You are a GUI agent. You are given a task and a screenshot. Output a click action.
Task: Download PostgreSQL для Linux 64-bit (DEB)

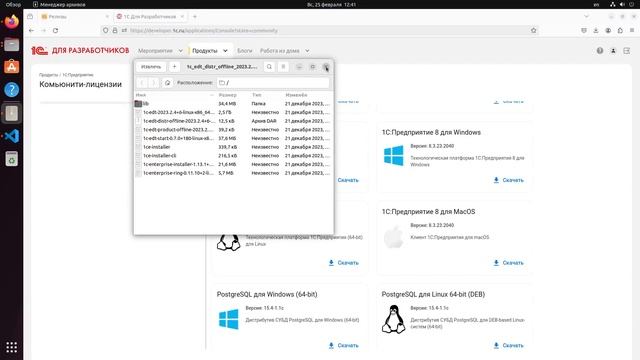click(x=508, y=345)
